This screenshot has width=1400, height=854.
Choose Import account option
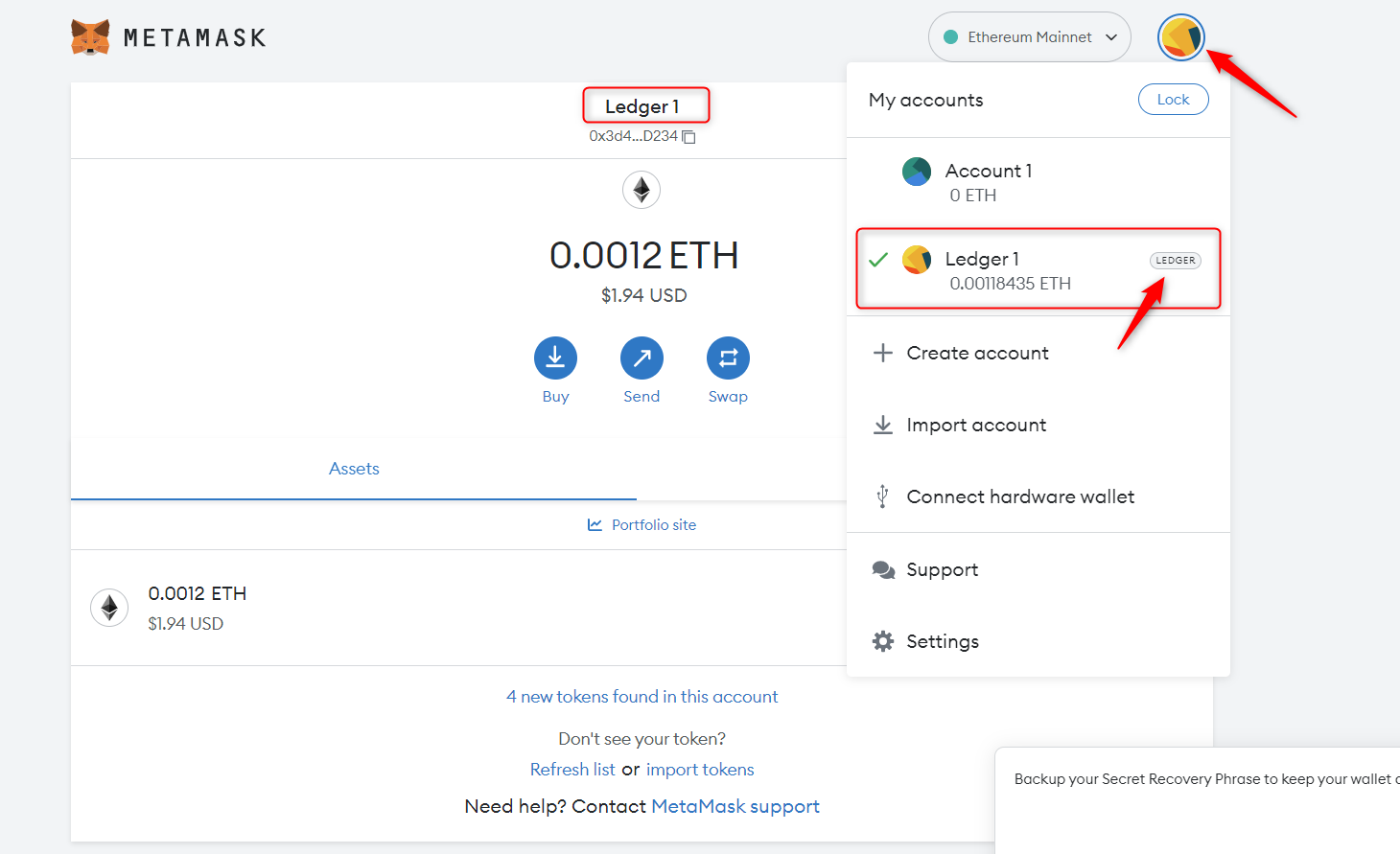pos(976,425)
